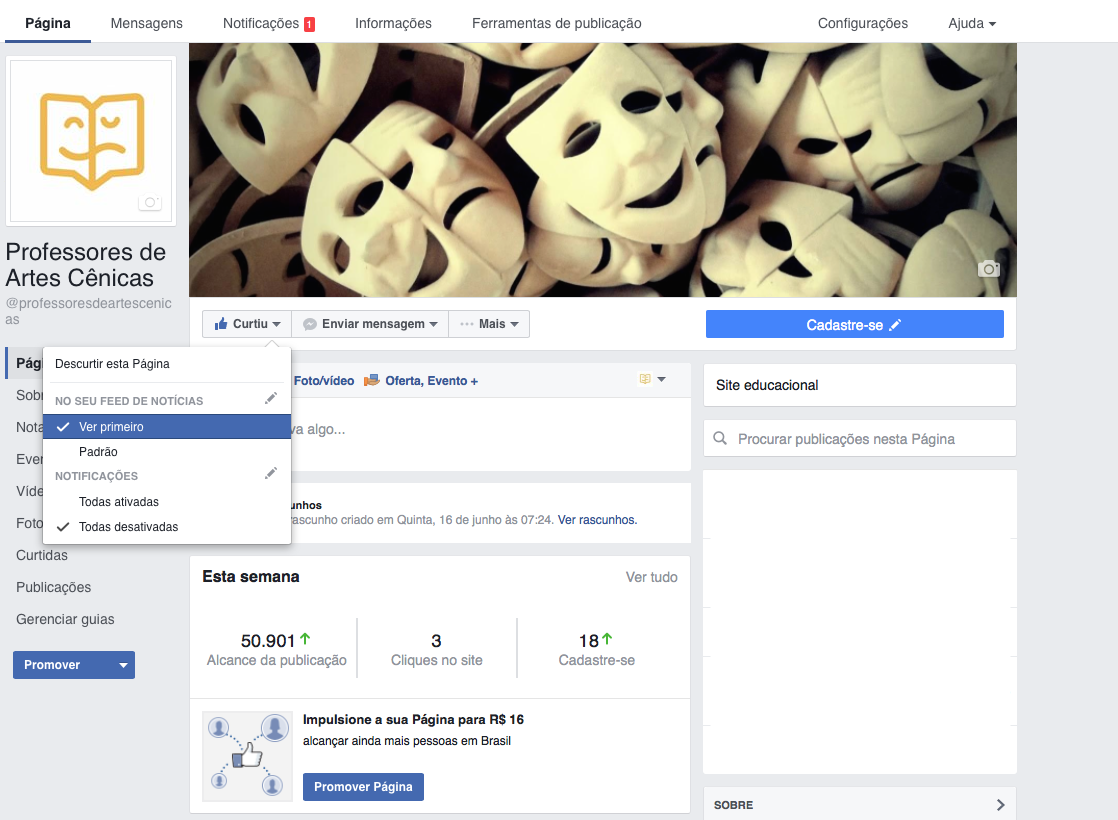The width and height of the screenshot is (1118, 820).
Task: Open the Curtiu dropdown
Action: click(x=247, y=324)
